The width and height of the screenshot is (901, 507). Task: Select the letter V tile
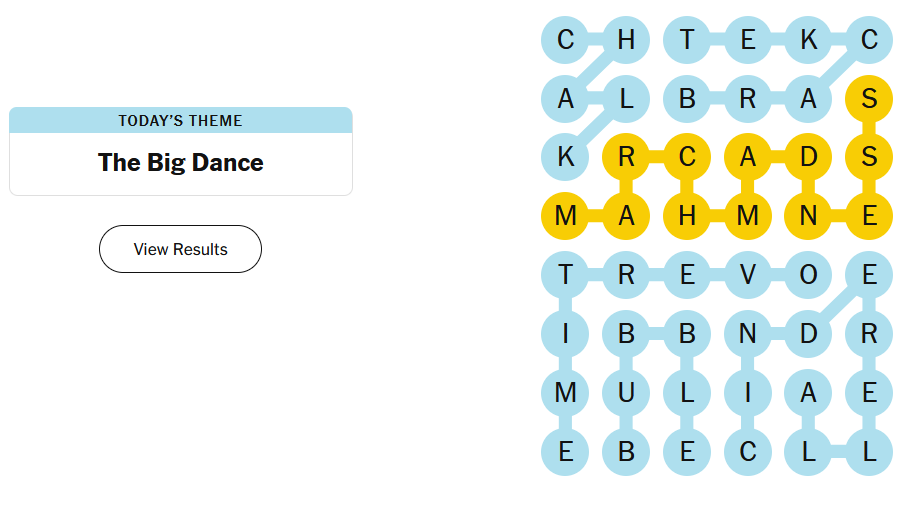(748, 275)
